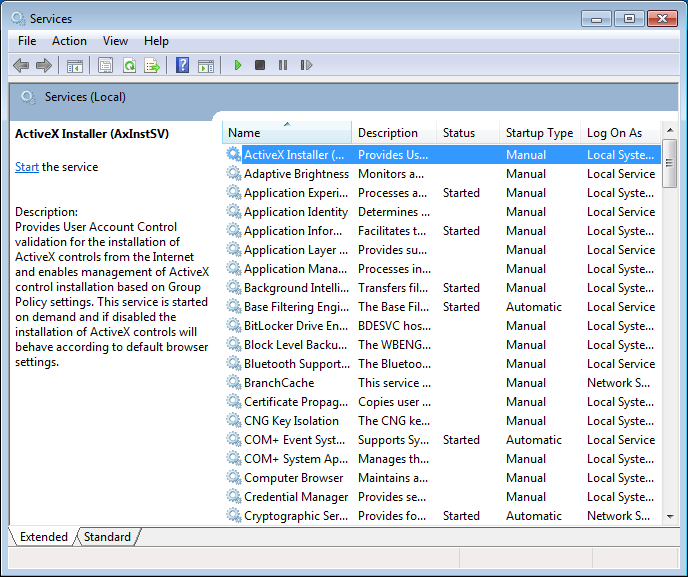
Task: Select the Bluetooth Support service row
Action: point(297,364)
